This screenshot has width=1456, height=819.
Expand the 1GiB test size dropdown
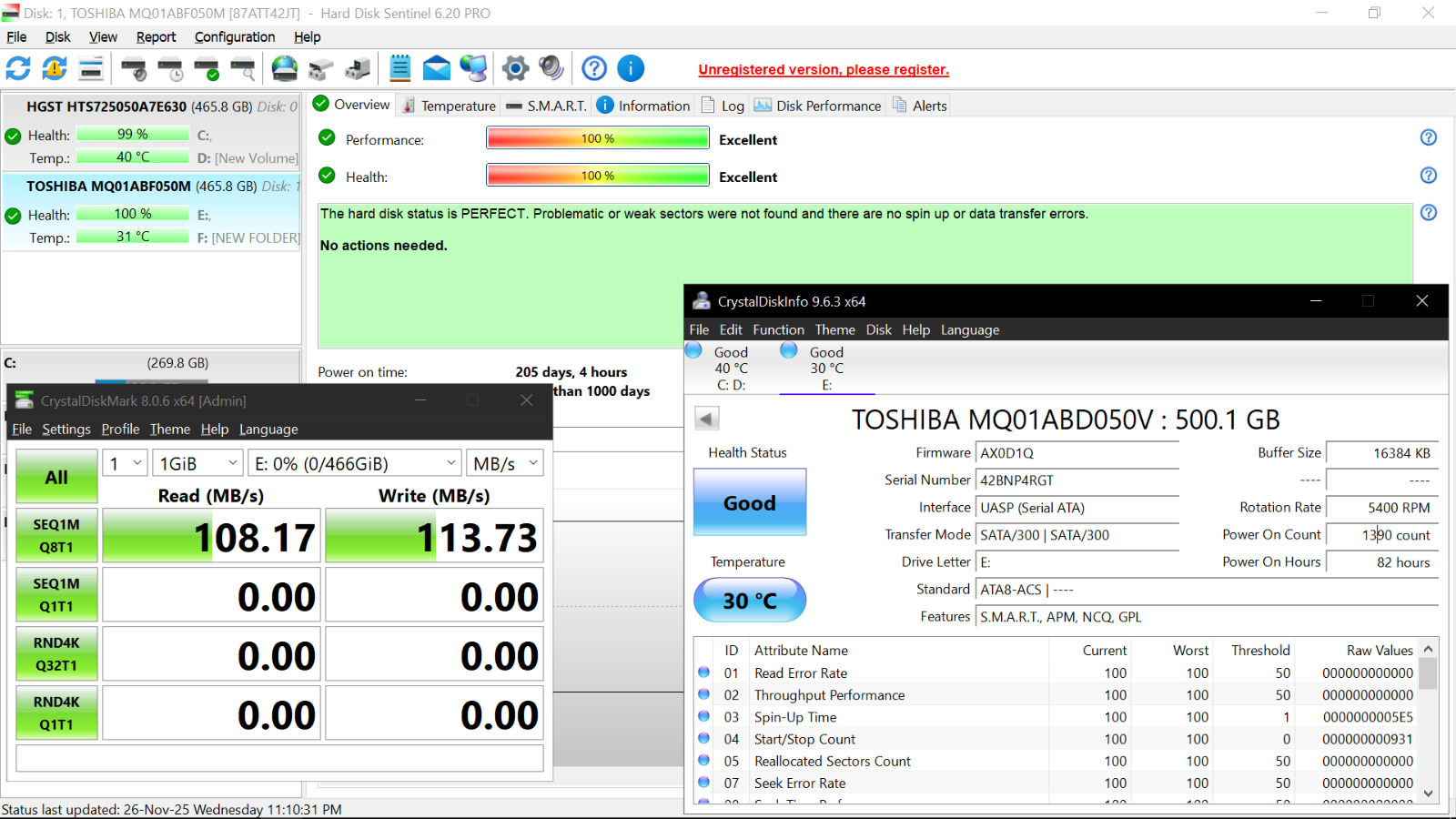[197, 463]
